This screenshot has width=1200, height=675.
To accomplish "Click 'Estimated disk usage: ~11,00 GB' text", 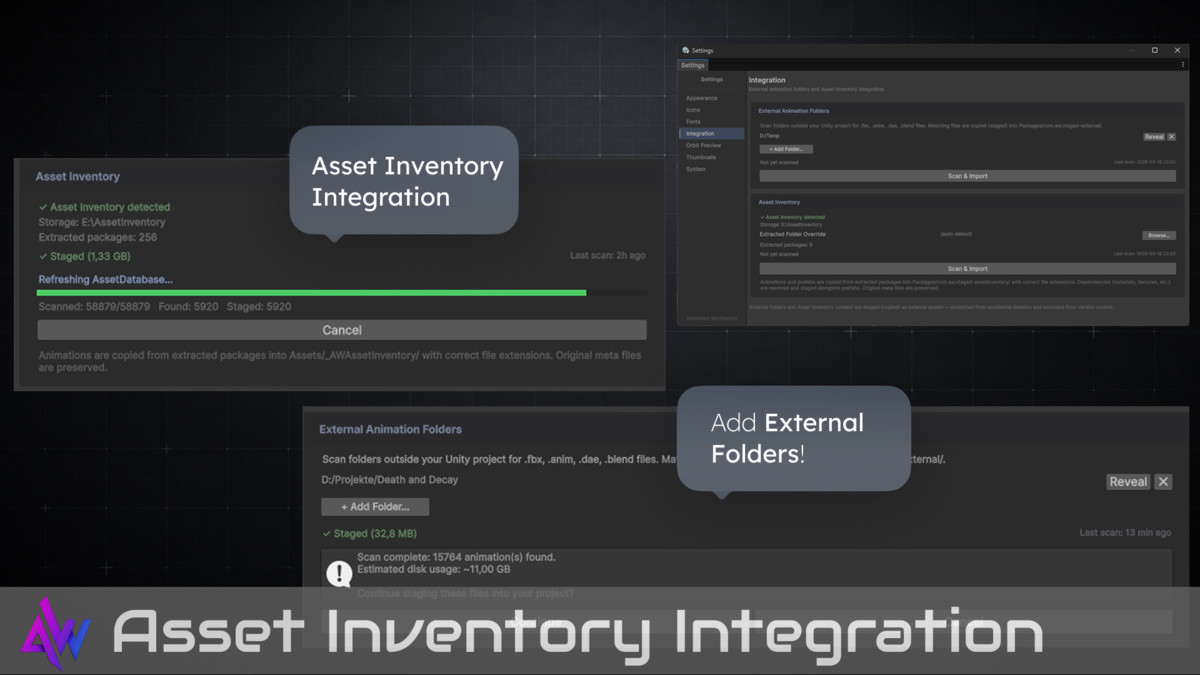I will (434, 569).
